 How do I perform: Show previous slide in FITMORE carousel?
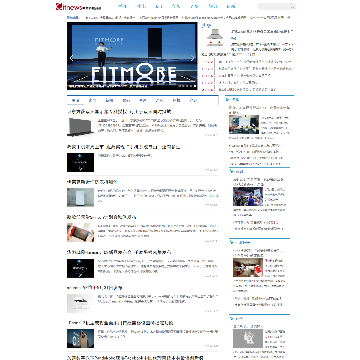coord(71,58)
